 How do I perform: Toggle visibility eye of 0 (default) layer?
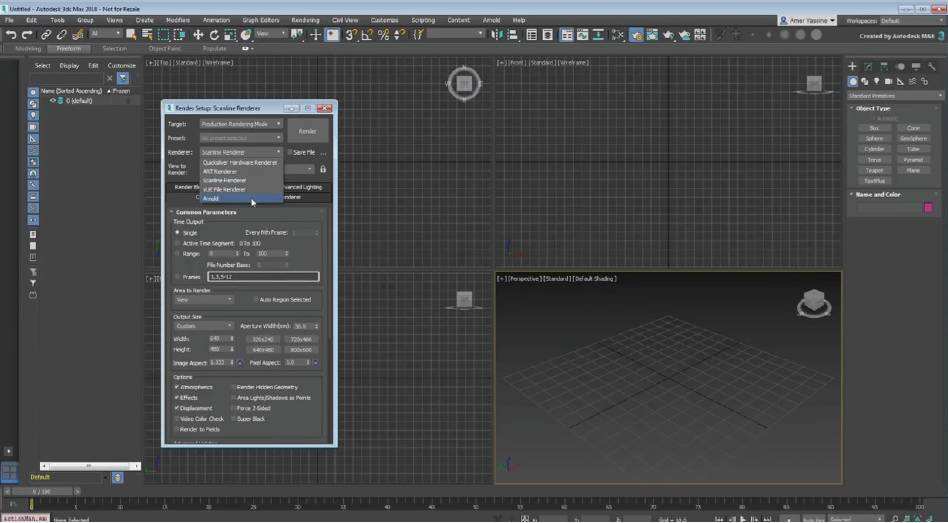[x=53, y=100]
